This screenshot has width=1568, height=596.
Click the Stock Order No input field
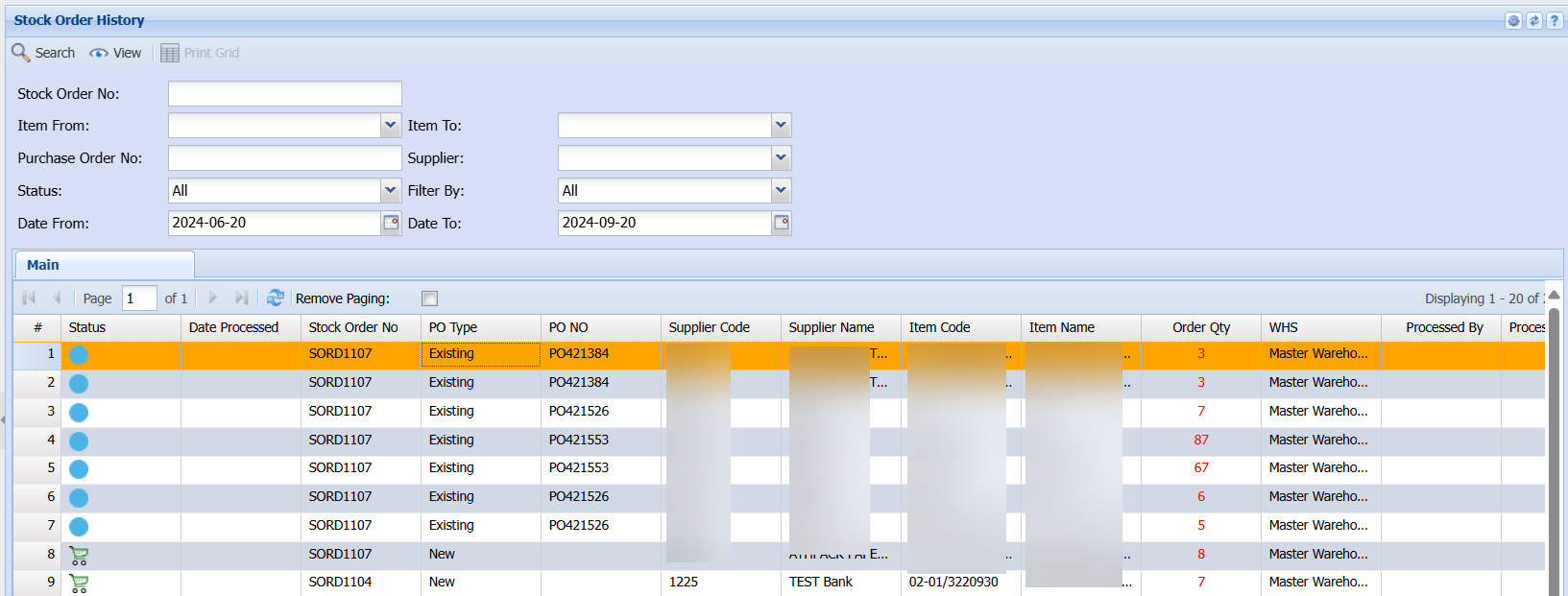point(284,93)
